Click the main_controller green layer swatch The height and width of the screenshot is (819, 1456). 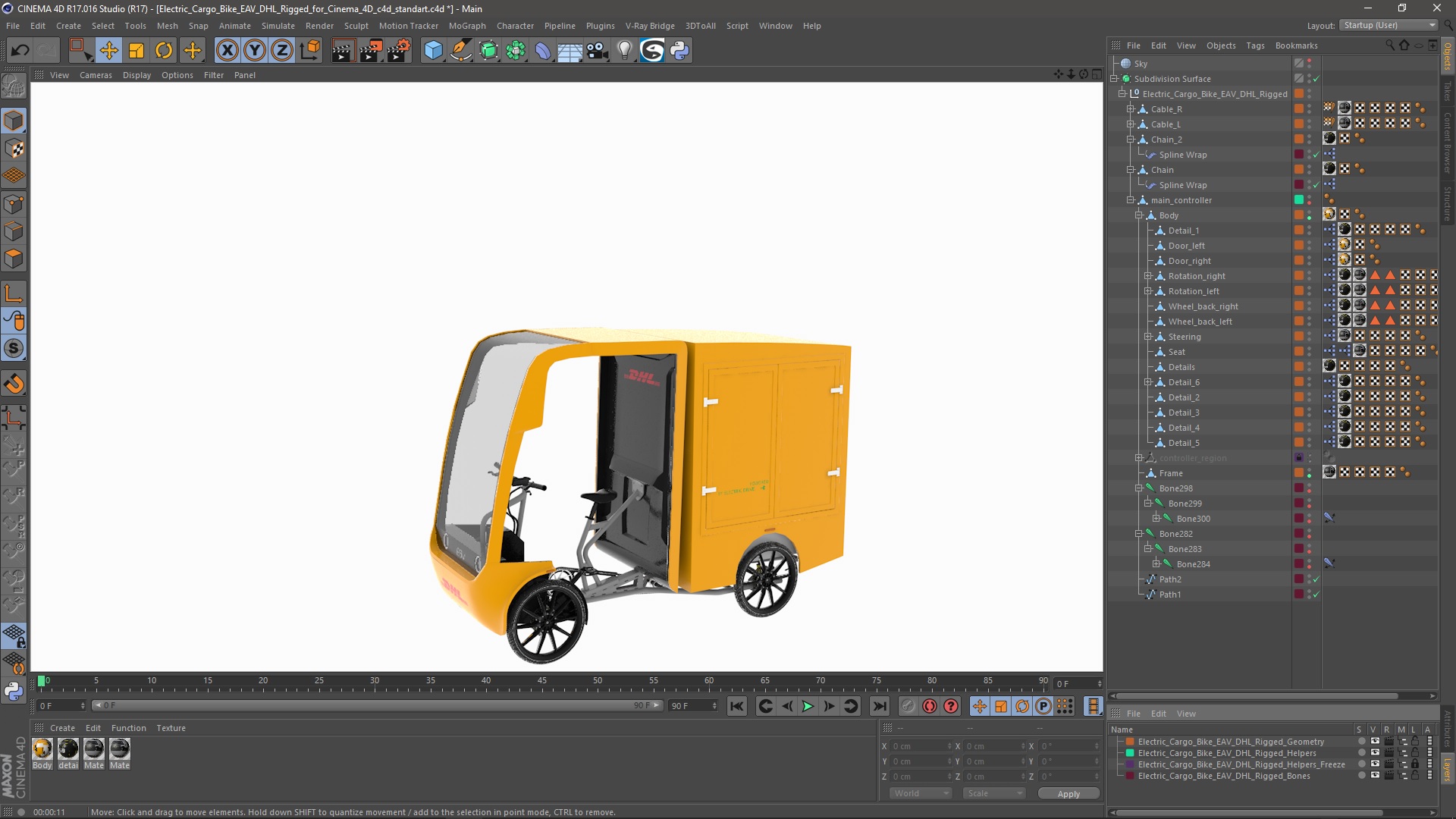(1299, 200)
